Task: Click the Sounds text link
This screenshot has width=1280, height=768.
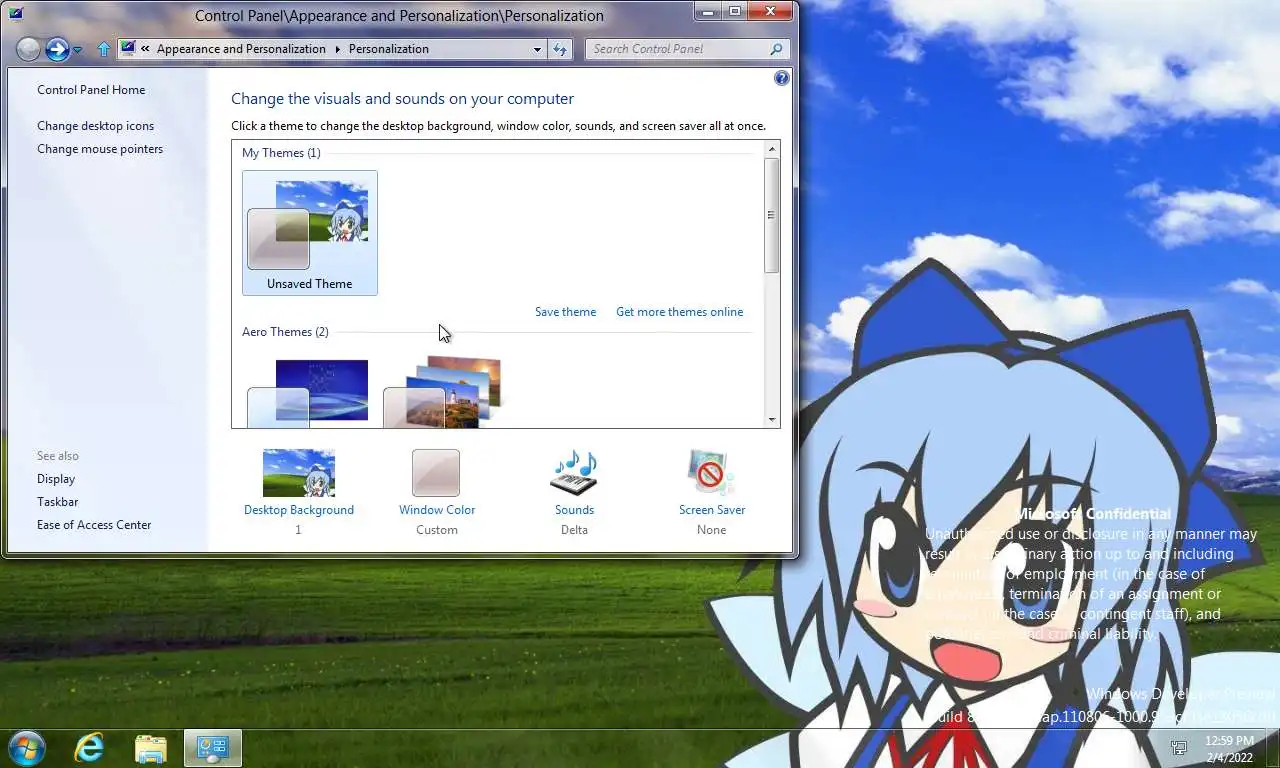Action: pyautogui.click(x=574, y=510)
